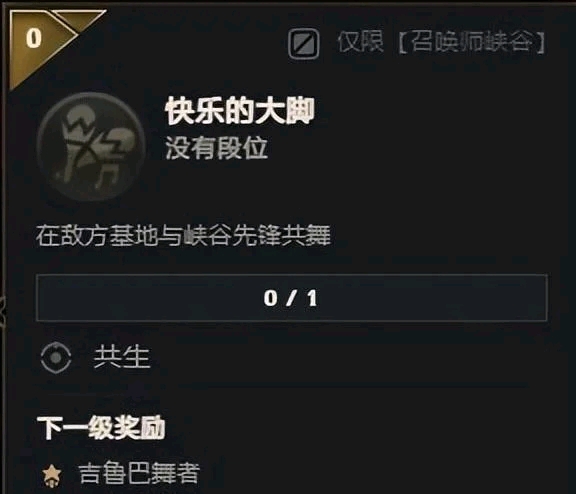Click the music note on challenge emblem

point(107,176)
